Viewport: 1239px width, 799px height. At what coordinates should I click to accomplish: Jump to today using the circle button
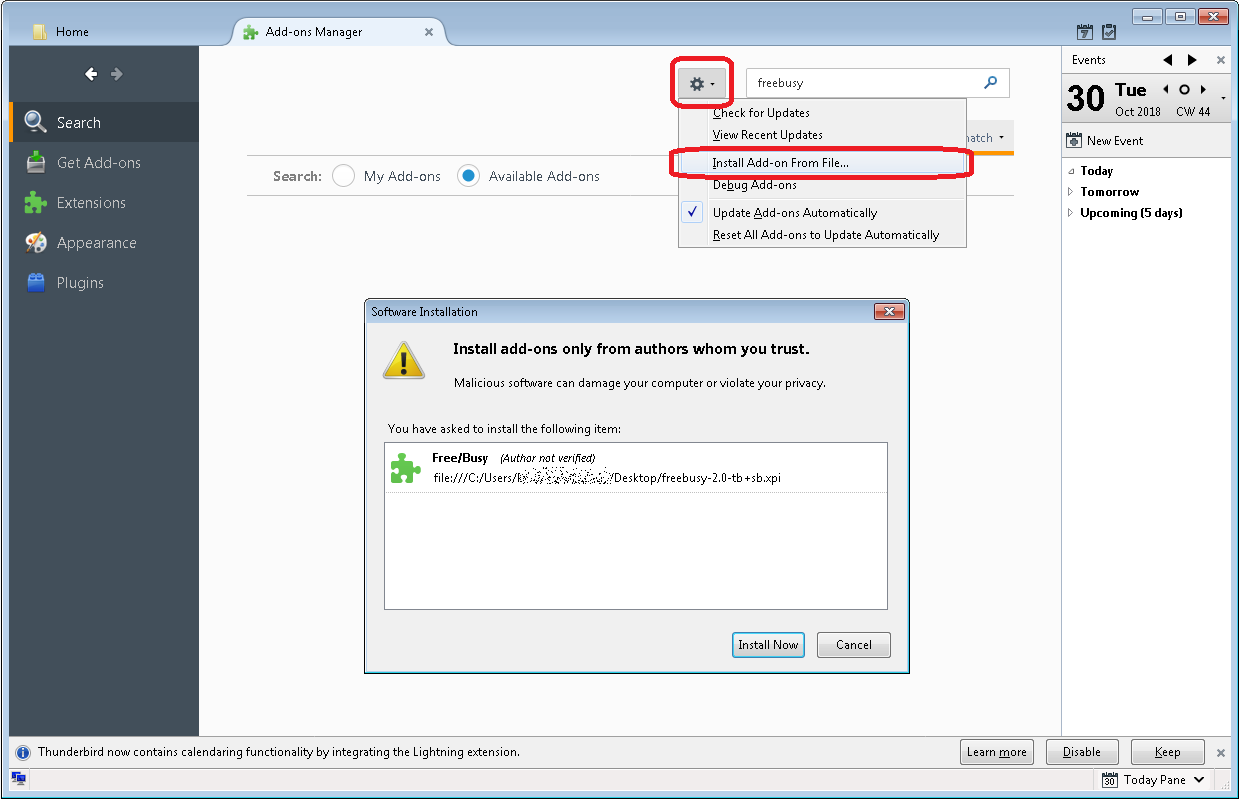click(x=1184, y=89)
